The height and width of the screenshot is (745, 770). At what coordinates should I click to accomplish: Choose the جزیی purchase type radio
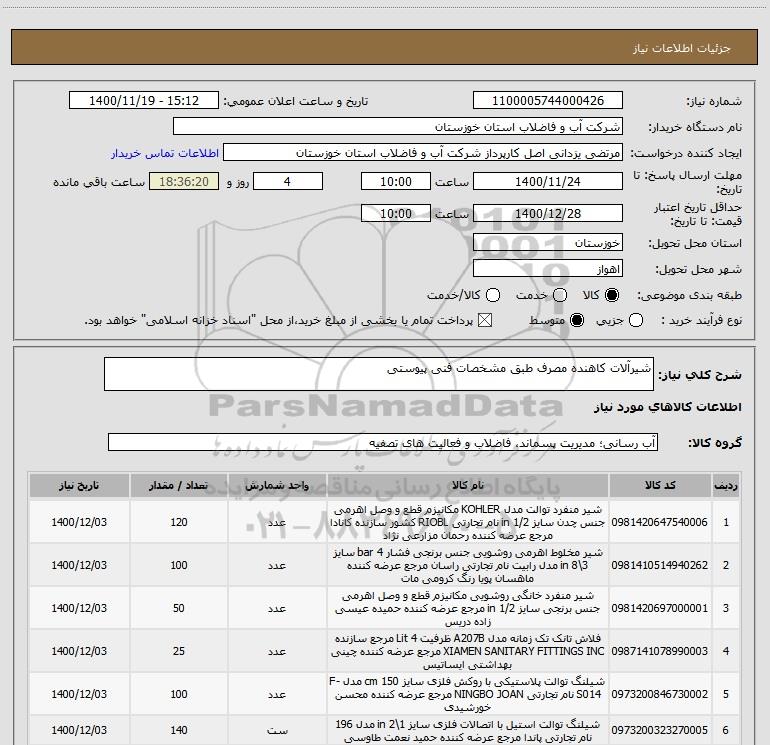point(636,320)
